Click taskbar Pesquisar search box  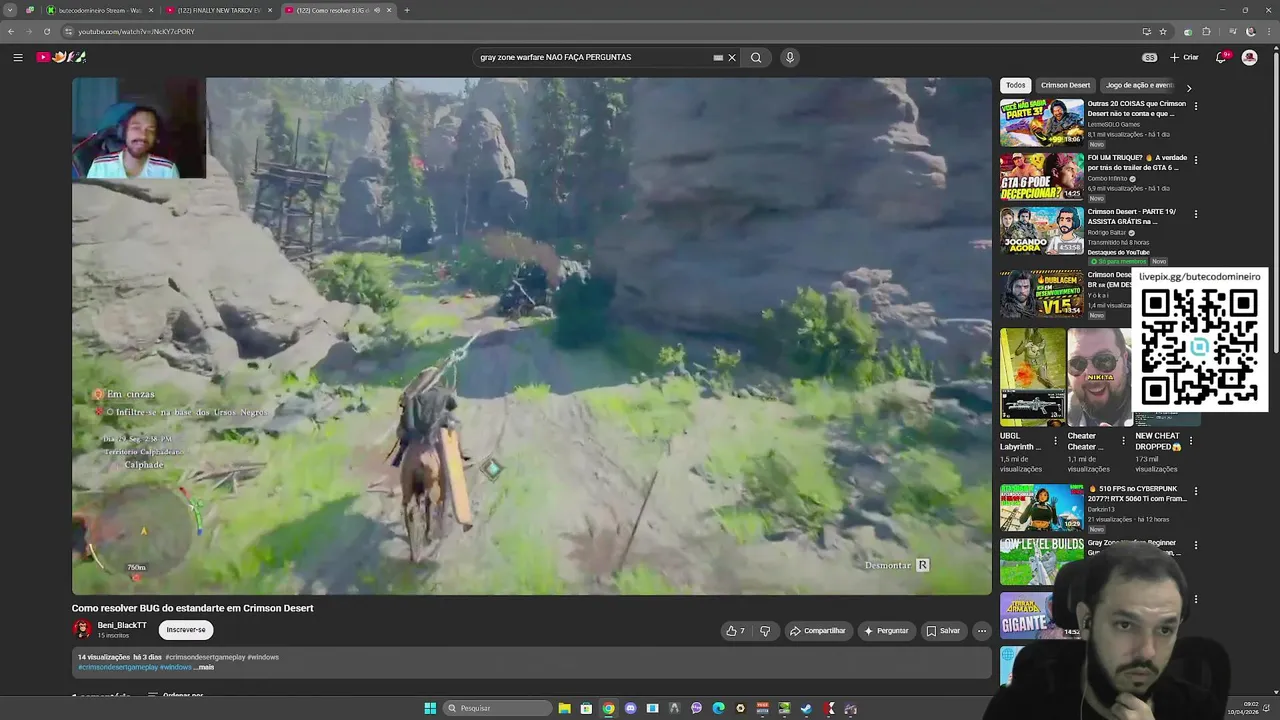coord(497,708)
